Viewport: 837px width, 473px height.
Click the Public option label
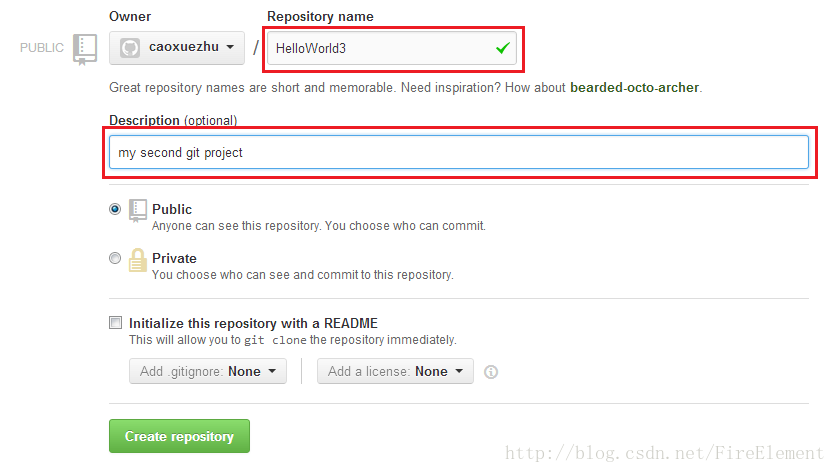pos(172,209)
